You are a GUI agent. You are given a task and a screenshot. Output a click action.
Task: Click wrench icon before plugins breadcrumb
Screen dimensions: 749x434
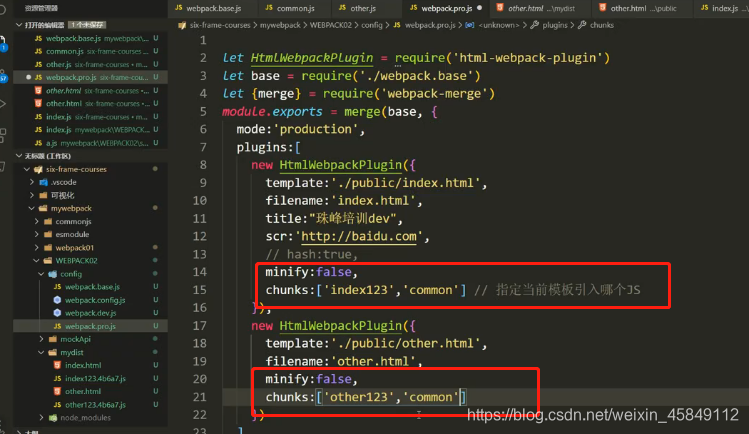535,25
